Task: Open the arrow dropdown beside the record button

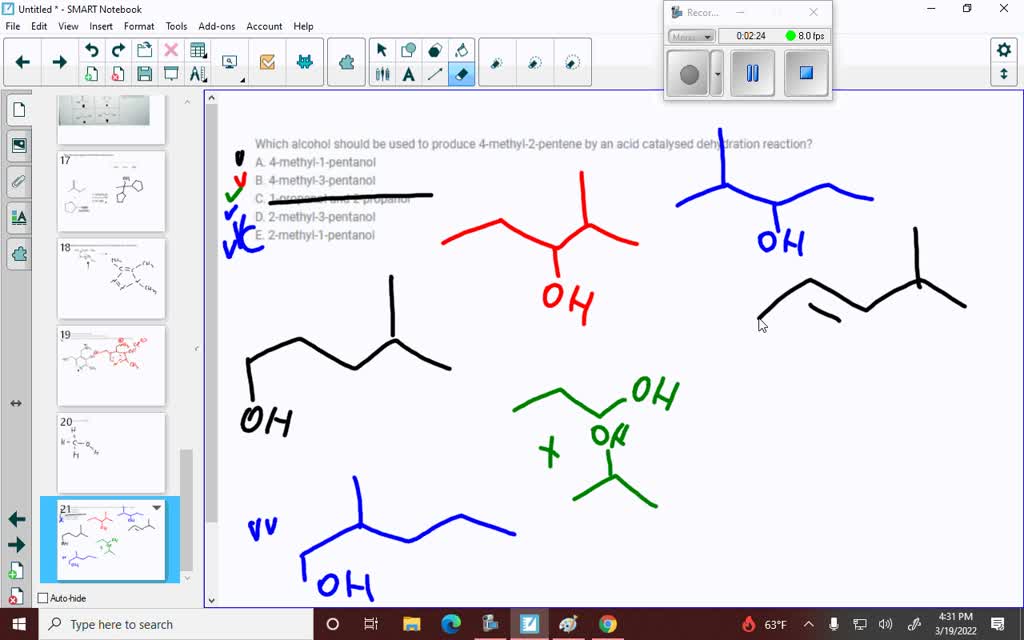Action: coord(717,74)
